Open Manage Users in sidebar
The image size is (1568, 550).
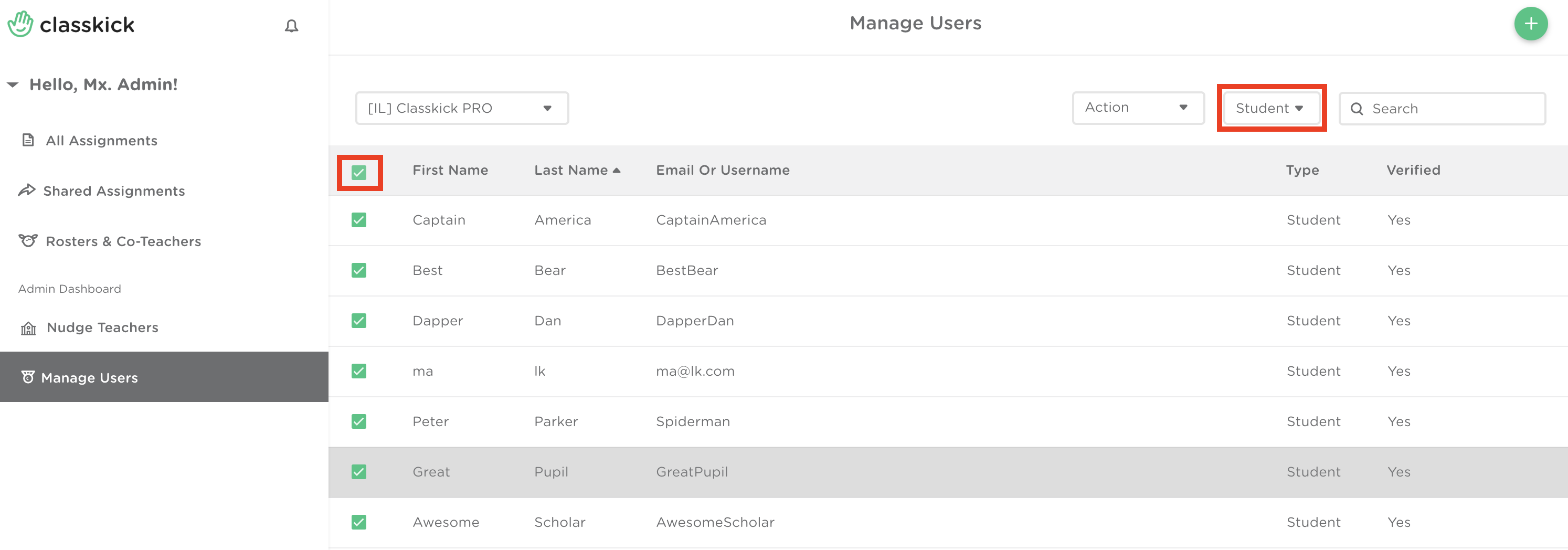point(90,378)
